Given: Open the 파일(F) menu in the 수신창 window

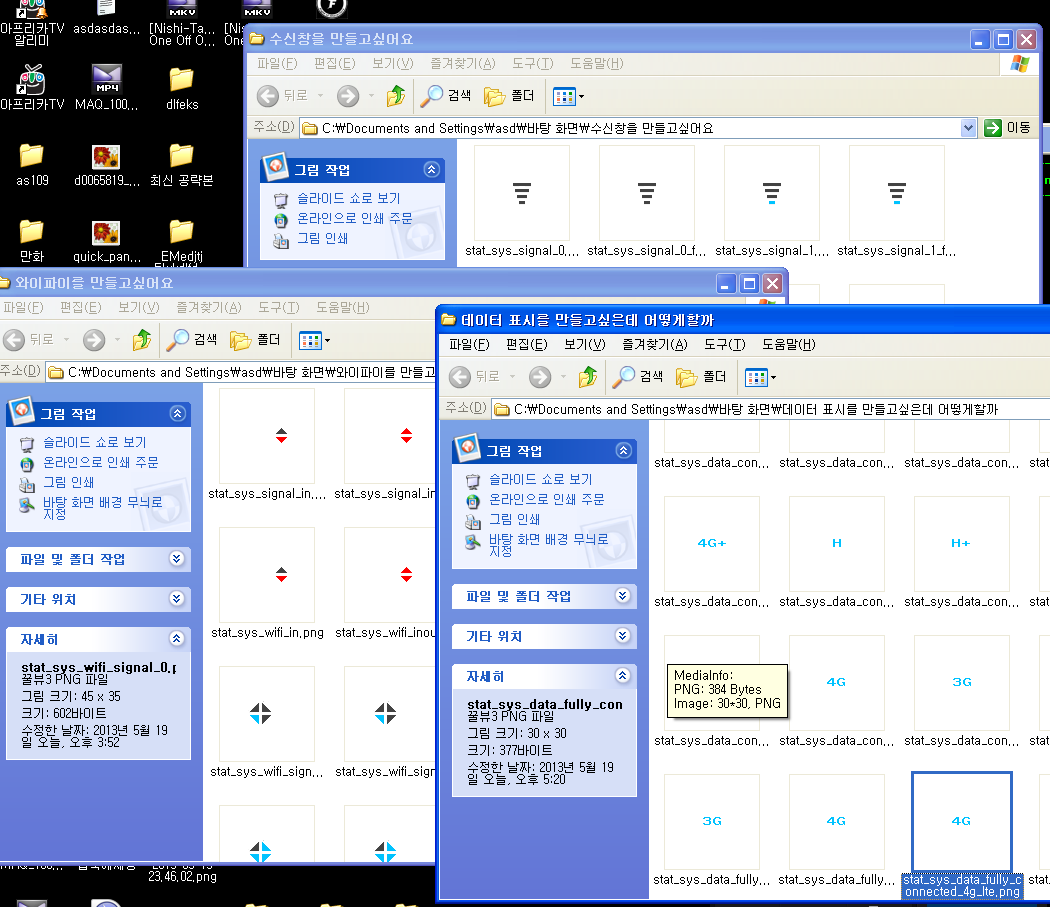Looking at the screenshot, I should tap(277, 64).
